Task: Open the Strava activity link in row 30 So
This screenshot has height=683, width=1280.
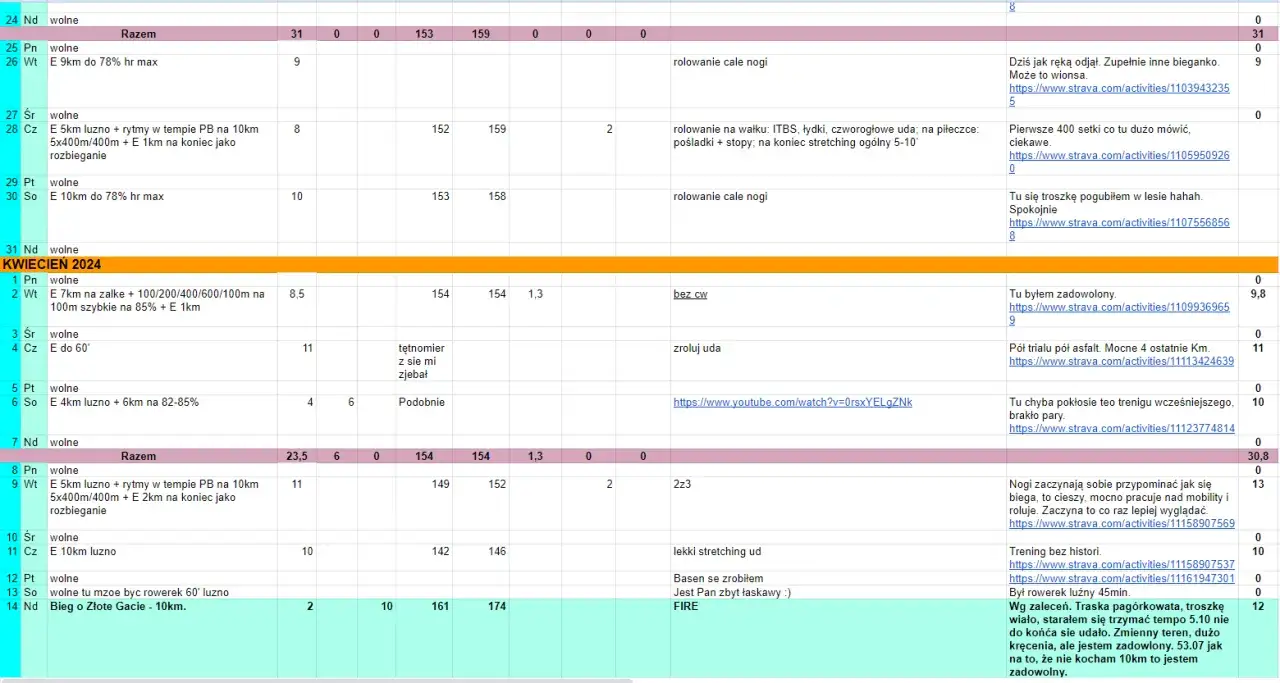Action: 1119,229
